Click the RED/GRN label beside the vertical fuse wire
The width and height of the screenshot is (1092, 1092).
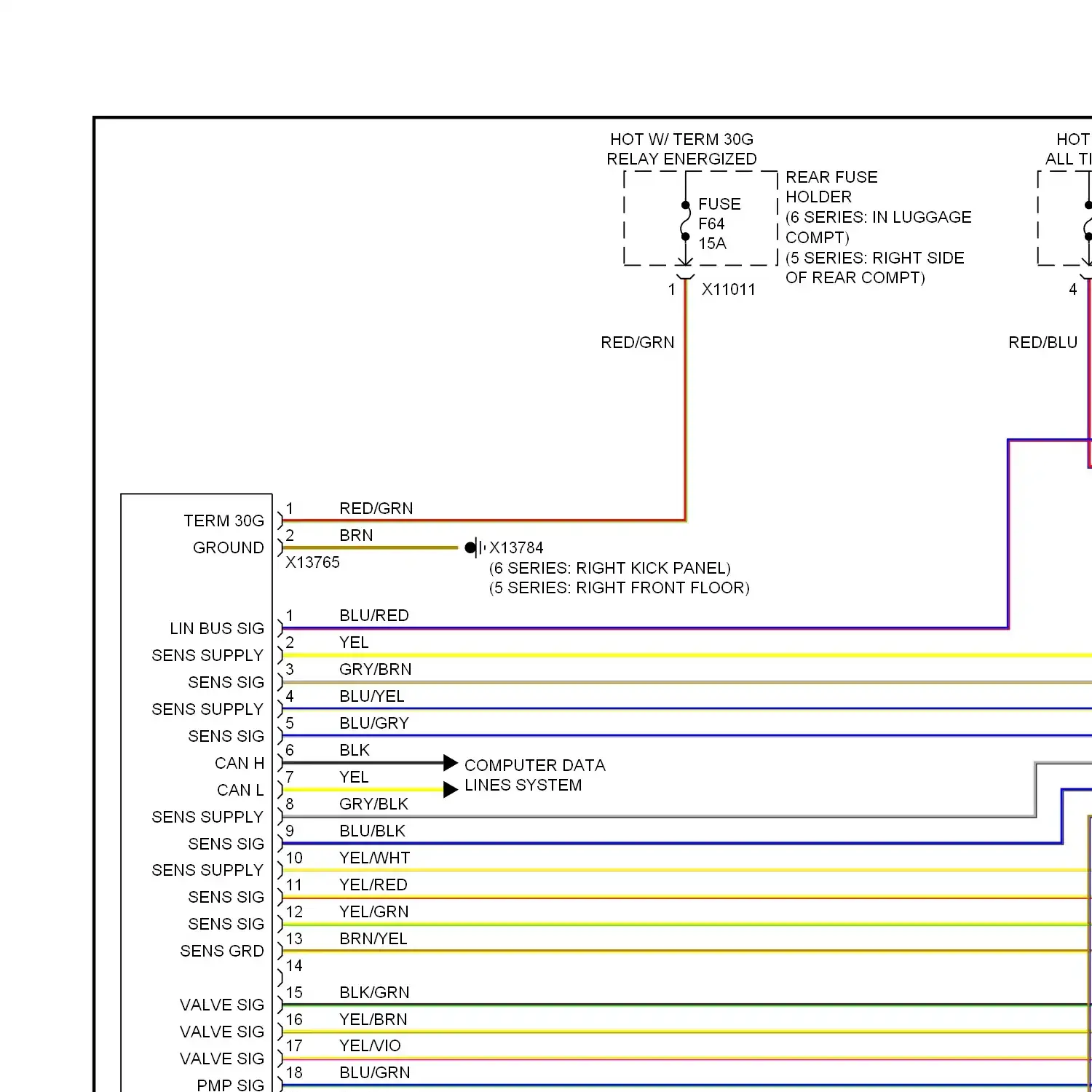(x=637, y=342)
